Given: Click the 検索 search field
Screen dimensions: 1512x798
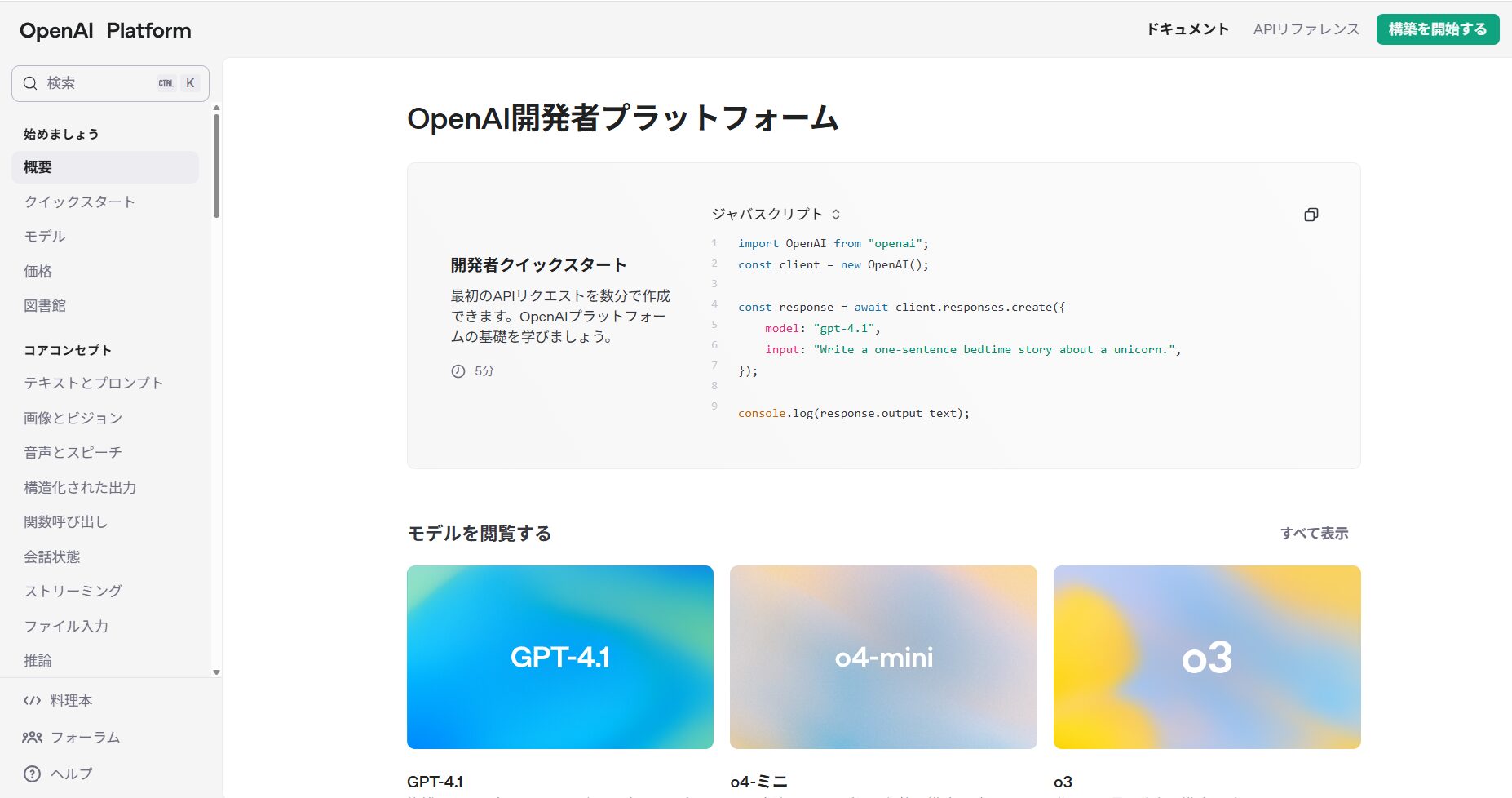Looking at the screenshot, I should coord(110,83).
